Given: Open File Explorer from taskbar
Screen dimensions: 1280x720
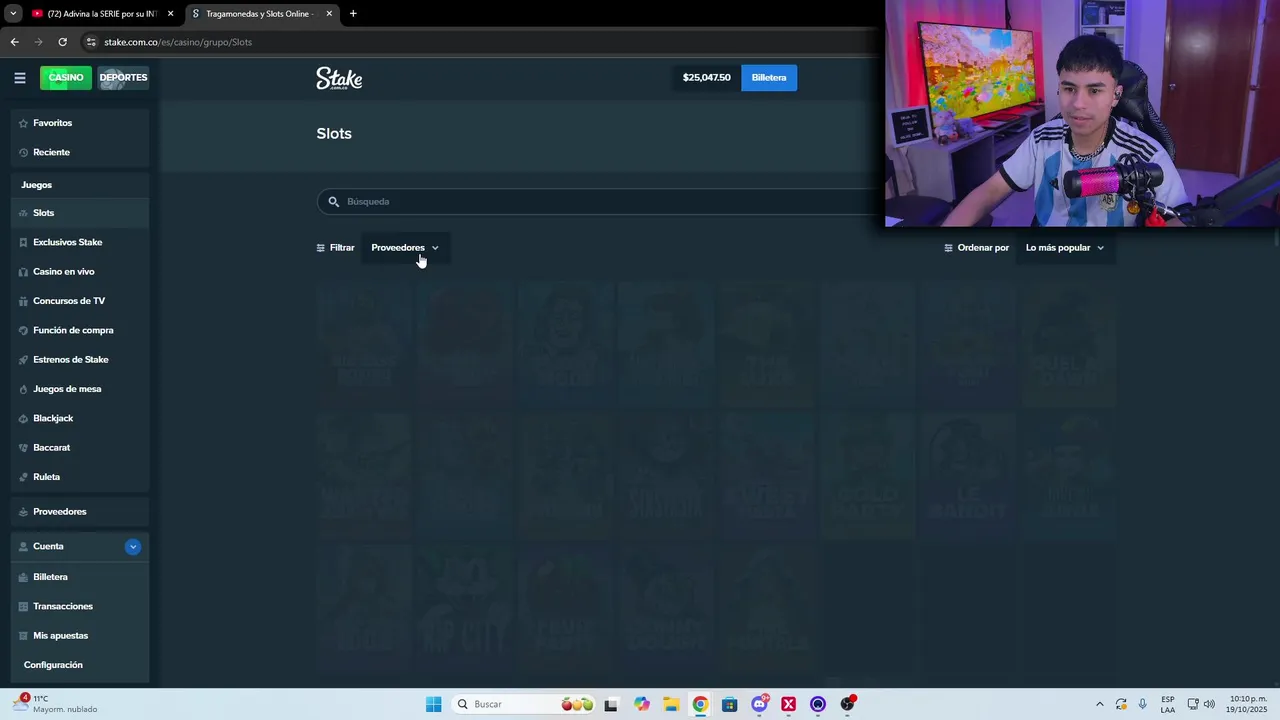Looking at the screenshot, I should coord(671,704).
